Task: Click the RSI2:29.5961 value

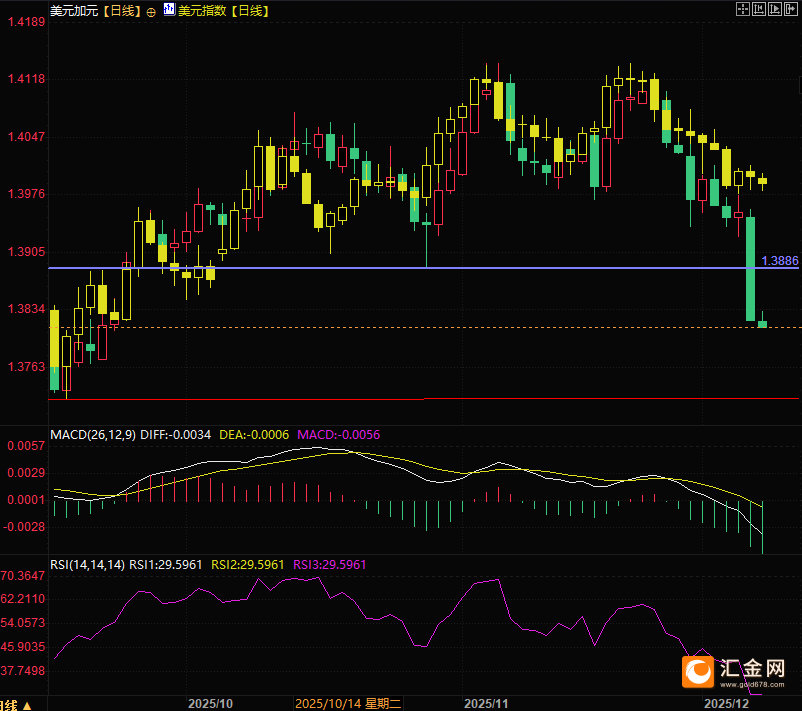Action: pos(248,565)
